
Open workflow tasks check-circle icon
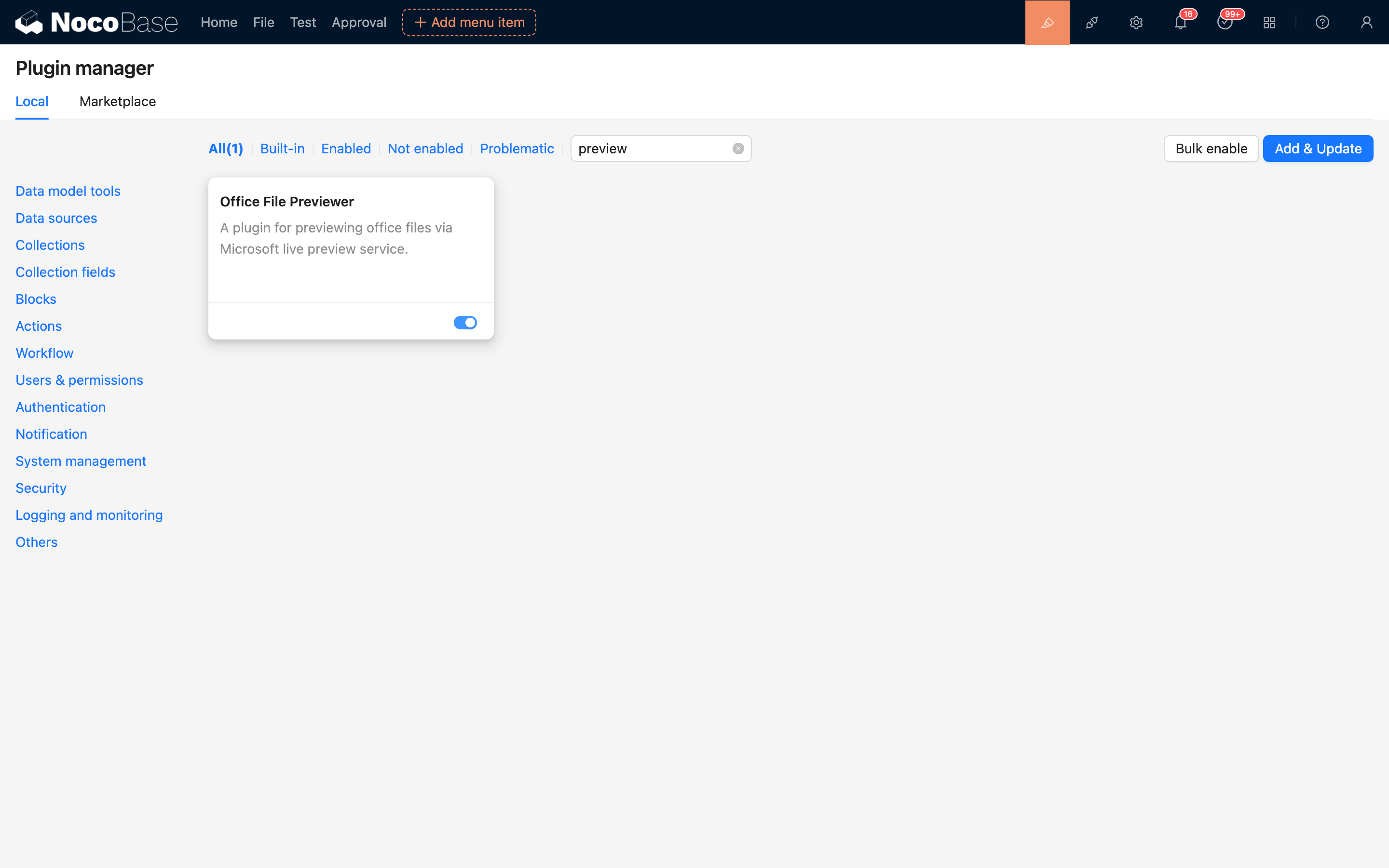click(1224, 23)
